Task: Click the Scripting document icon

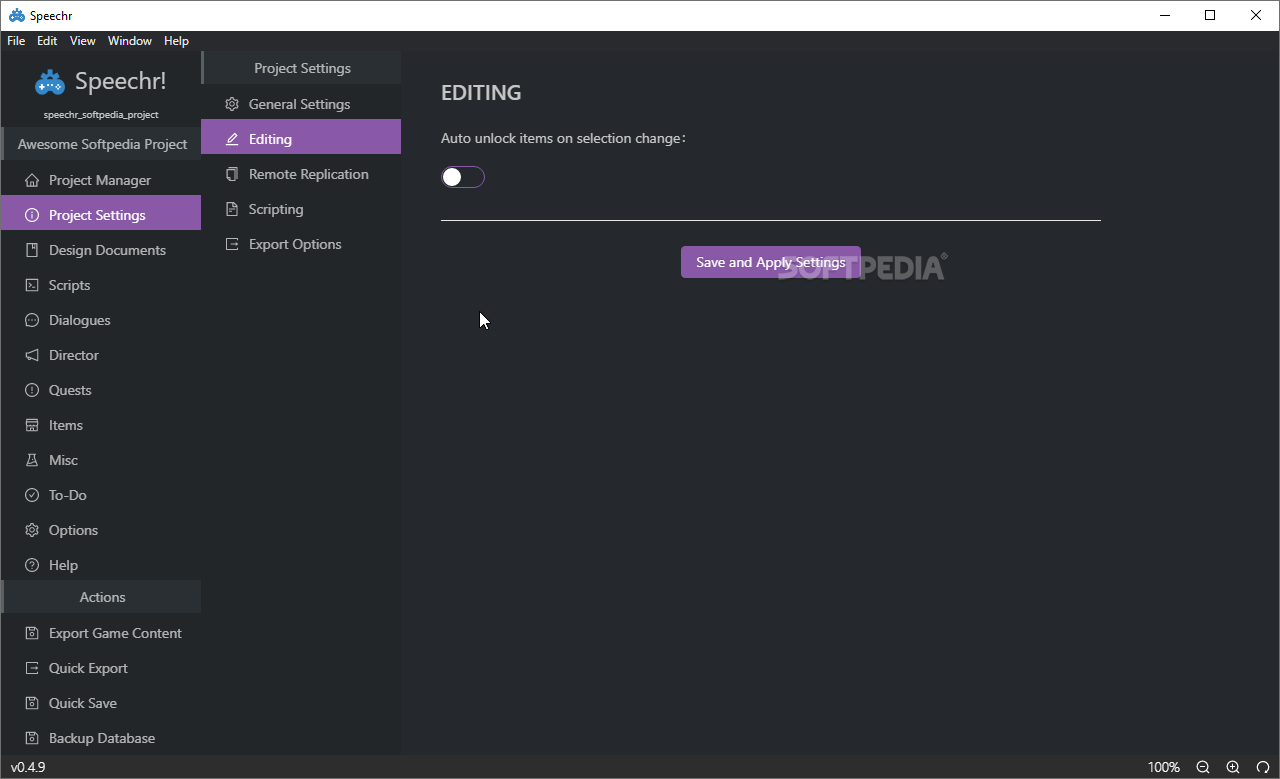Action: (232, 209)
